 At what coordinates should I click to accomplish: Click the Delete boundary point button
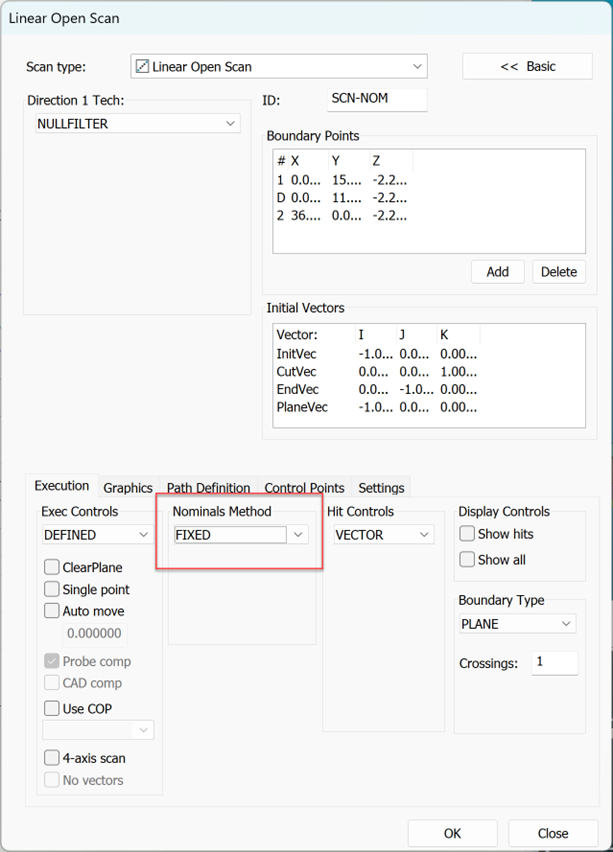pyautogui.click(x=559, y=272)
